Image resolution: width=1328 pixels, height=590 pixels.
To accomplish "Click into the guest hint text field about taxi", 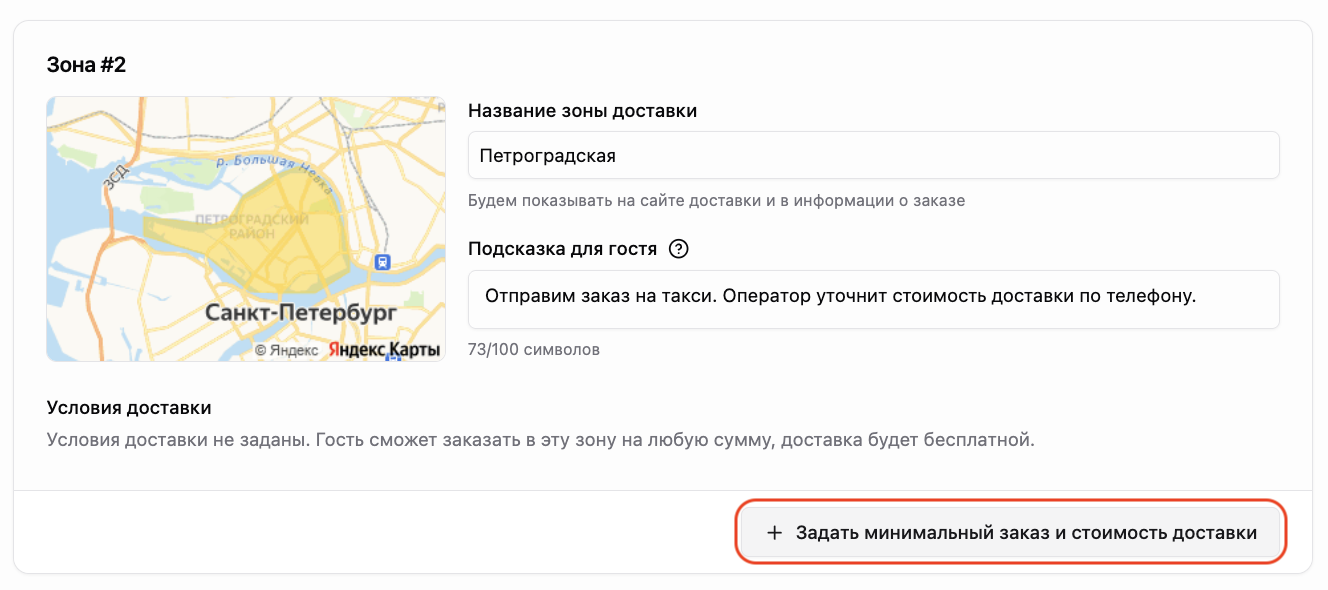I will coord(874,299).
